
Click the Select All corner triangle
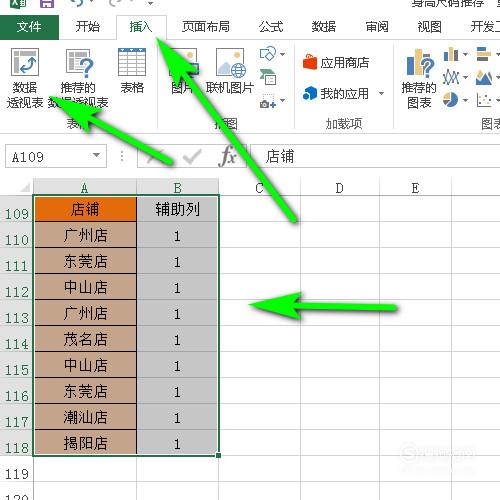click(x=25, y=188)
